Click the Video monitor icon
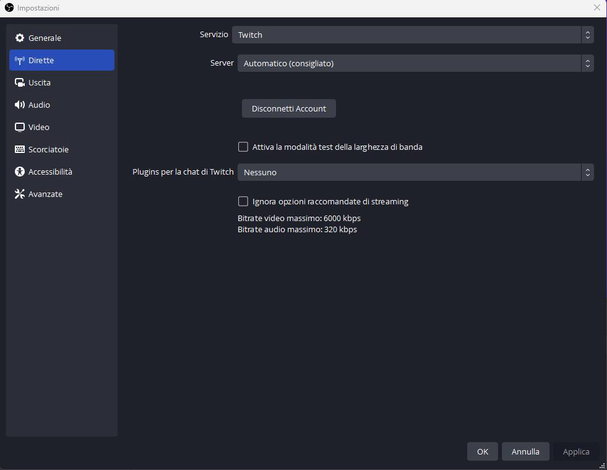Screen dimensions: 607x470 [19, 127]
